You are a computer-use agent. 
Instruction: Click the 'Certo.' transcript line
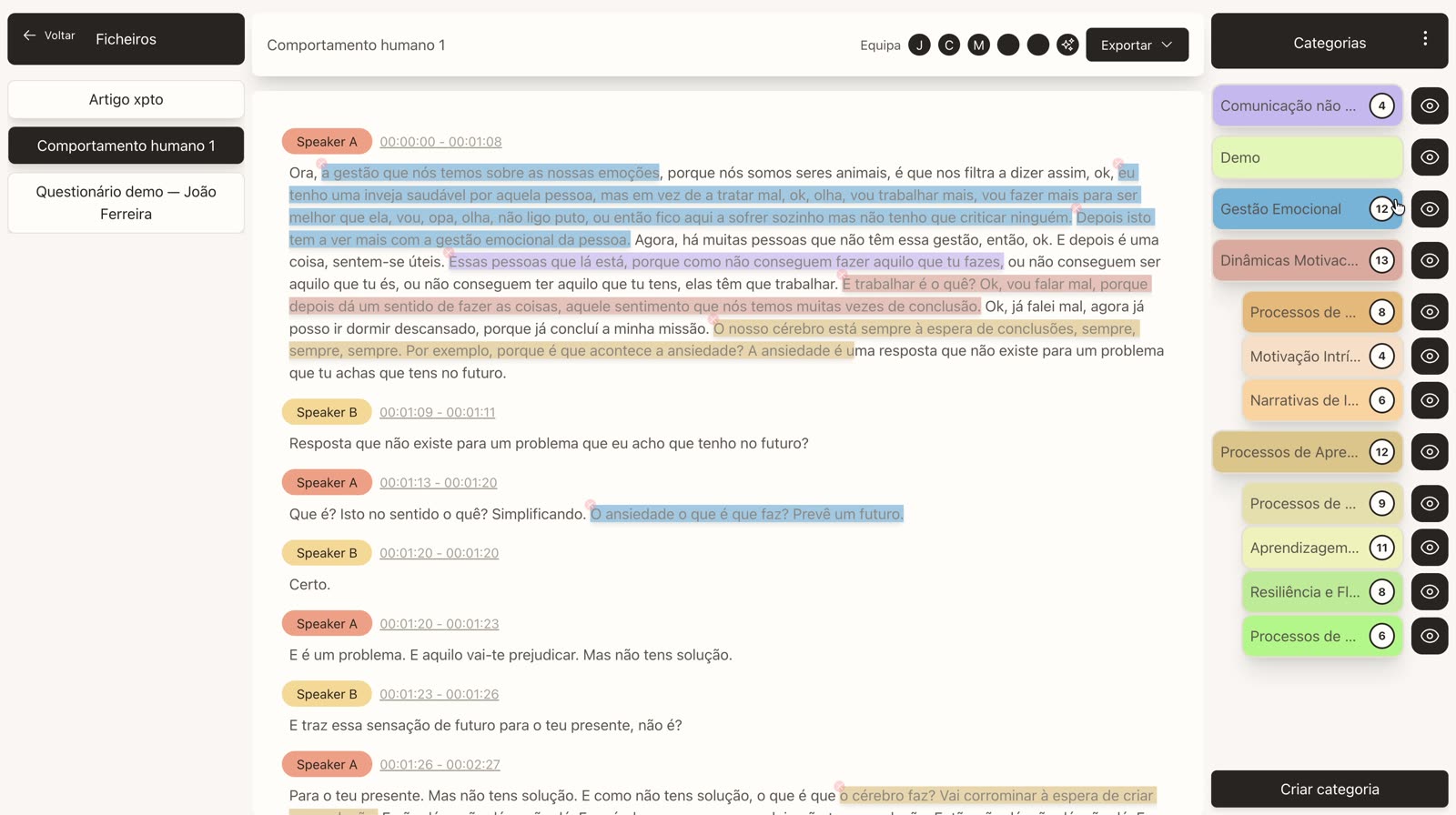coord(309,585)
